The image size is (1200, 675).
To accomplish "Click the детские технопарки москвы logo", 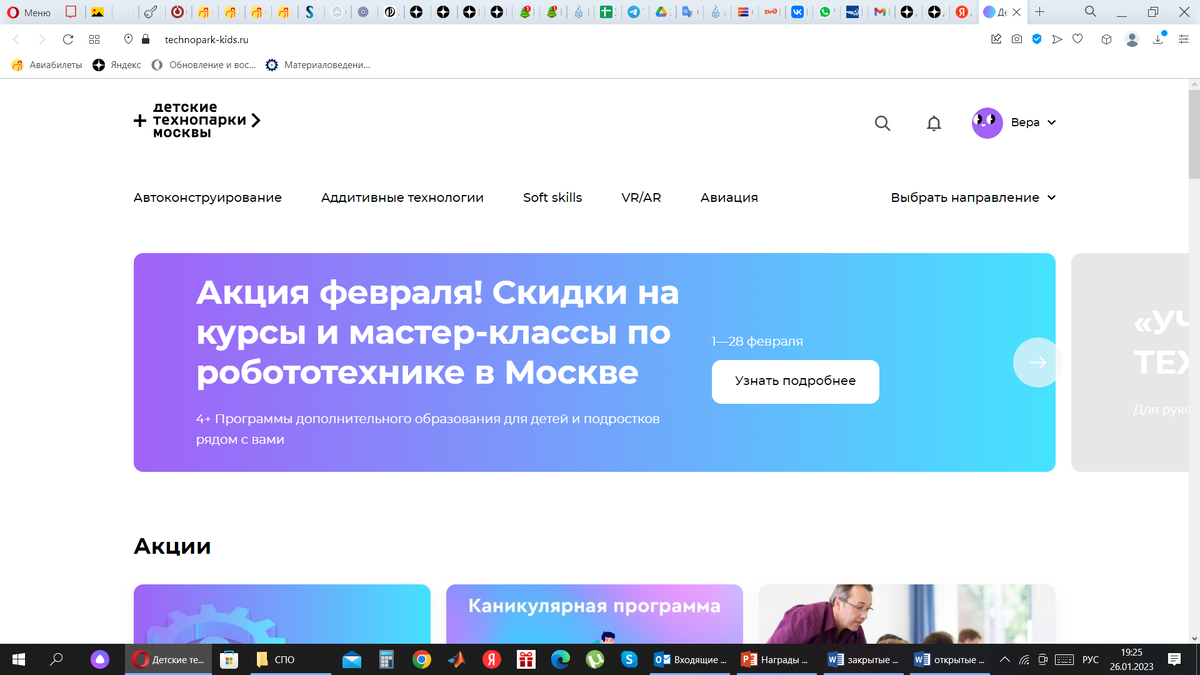I will pyautogui.click(x=196, y=120).
